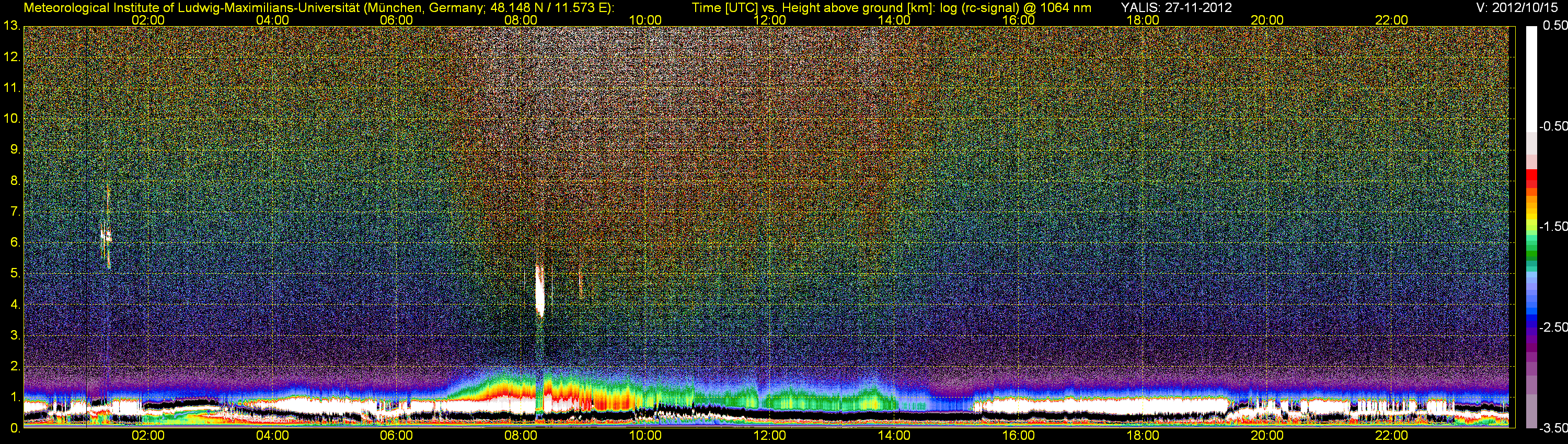The width and height of the screenshot is (1568, 444).
Task: Select the 14:00 tick label on the bottom axis
Action: (894, 436)
